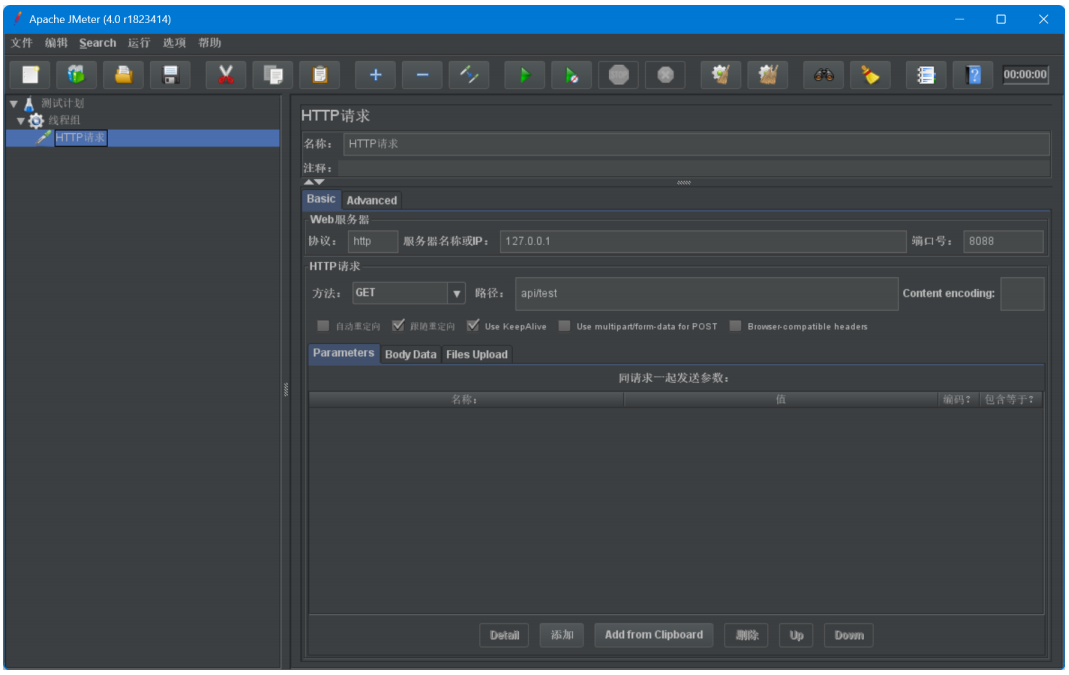Switch to the Advanced tab
The image size is (1069, 675).
(x=372, y=200)
